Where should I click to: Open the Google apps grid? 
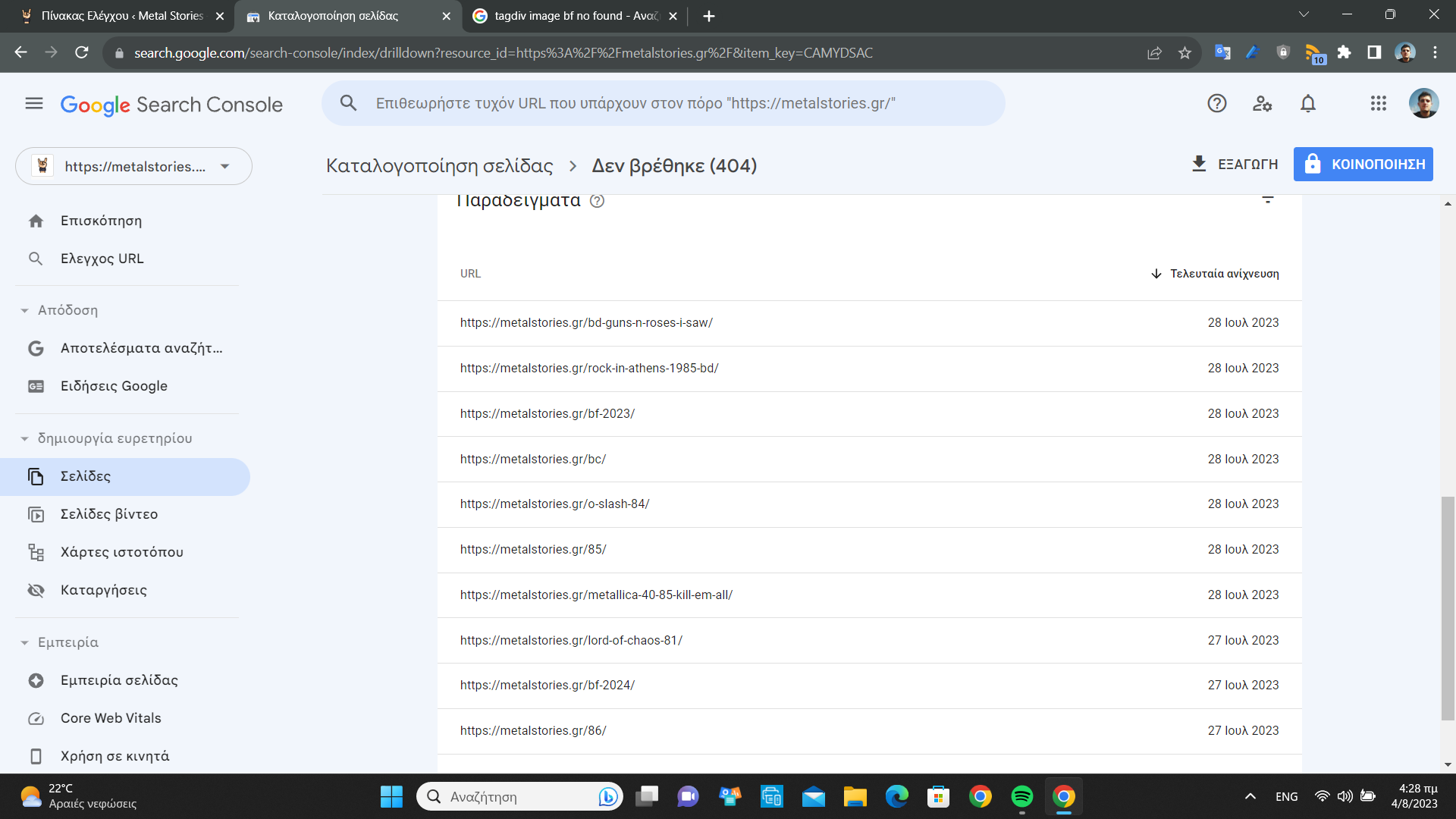click(1379, 104)
